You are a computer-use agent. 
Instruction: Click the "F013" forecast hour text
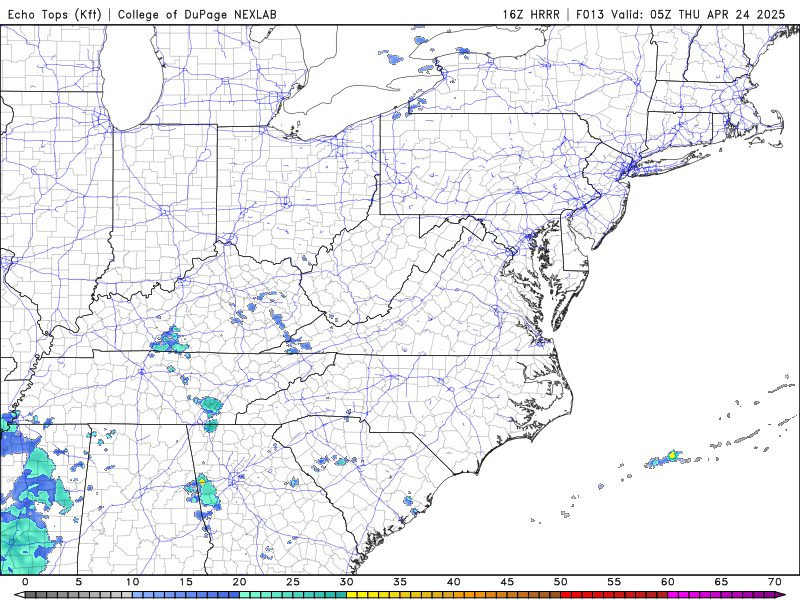tap(591, 14)
